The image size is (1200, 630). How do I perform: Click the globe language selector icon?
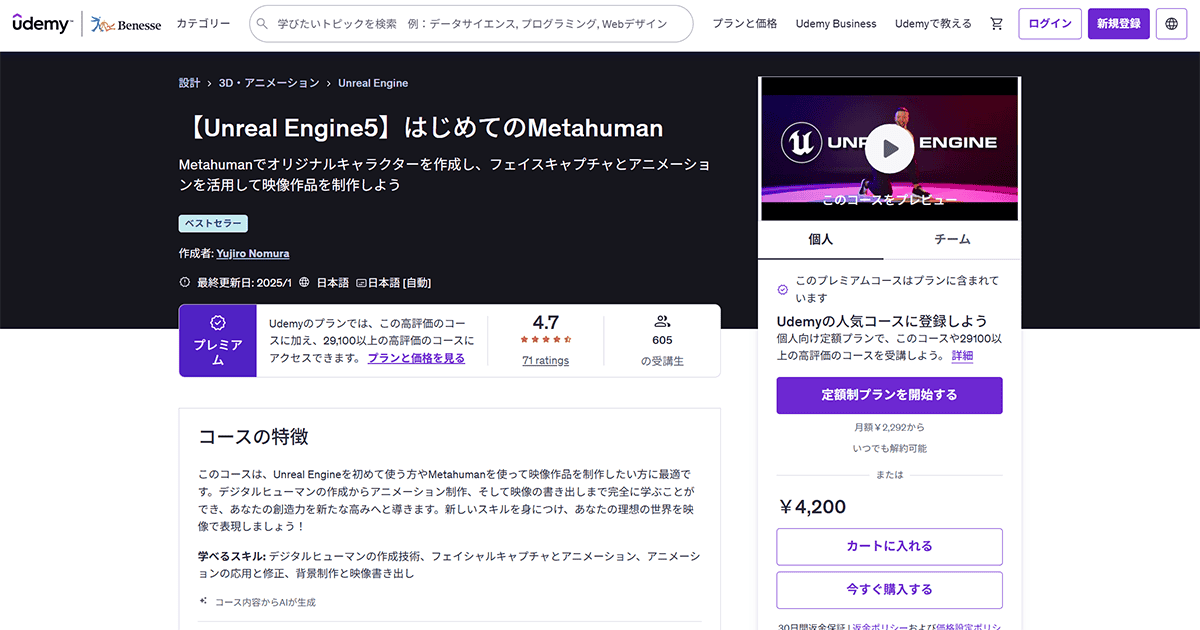(1171, 23)
